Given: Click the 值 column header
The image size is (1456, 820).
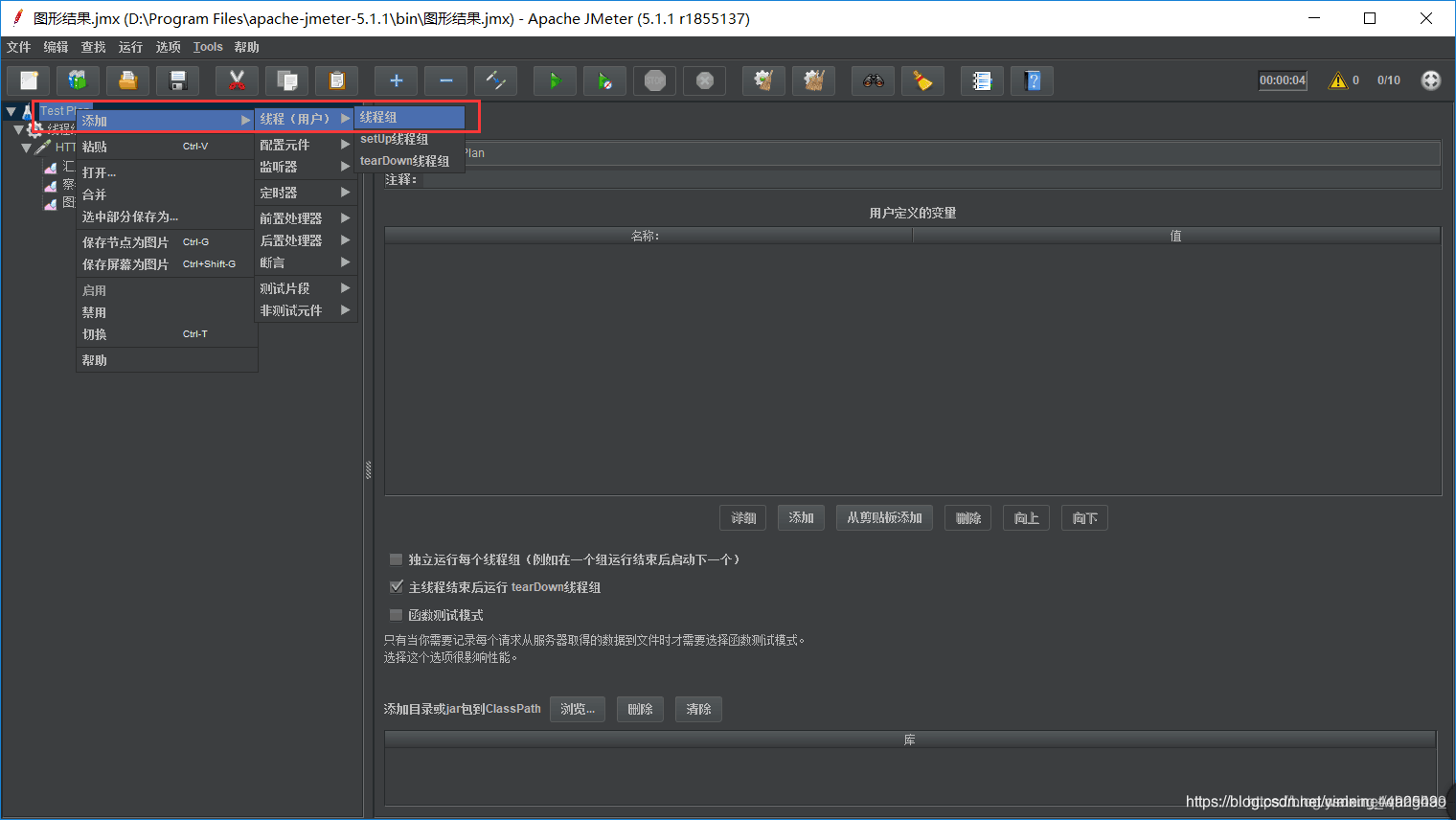Looking at the screenshot, I should pyautogui.click(x=1176, y=236).
